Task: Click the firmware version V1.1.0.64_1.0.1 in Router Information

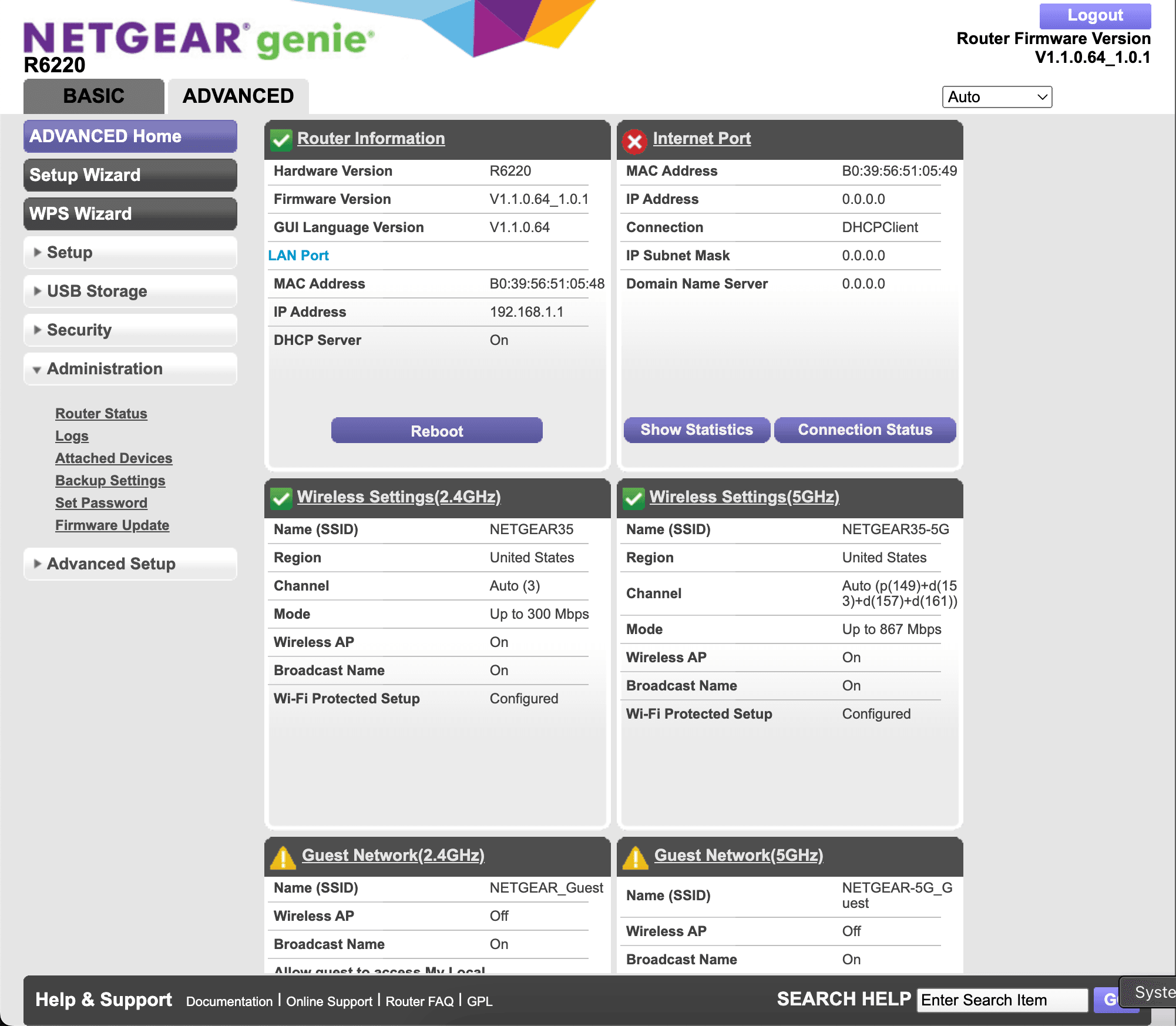Action: [539, 199]
